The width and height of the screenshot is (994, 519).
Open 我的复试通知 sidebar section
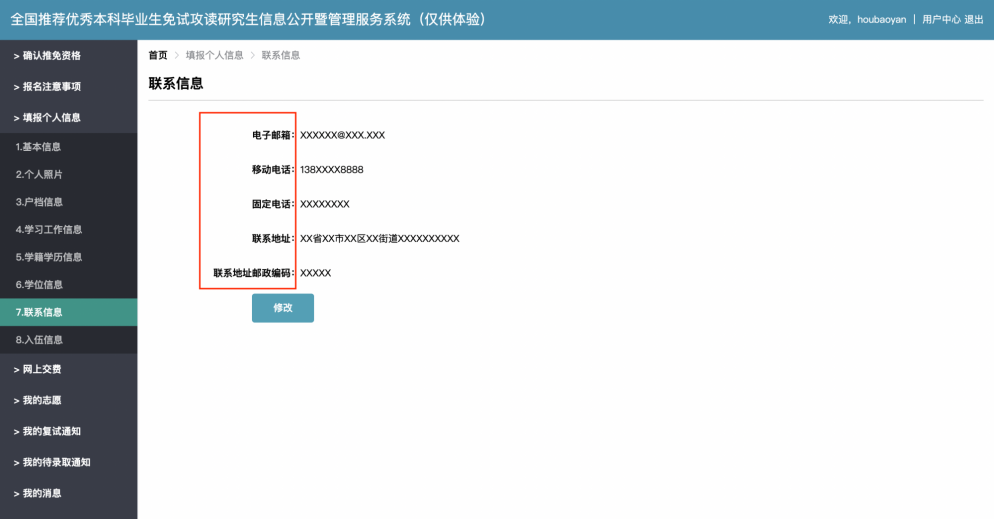[68, 432]
